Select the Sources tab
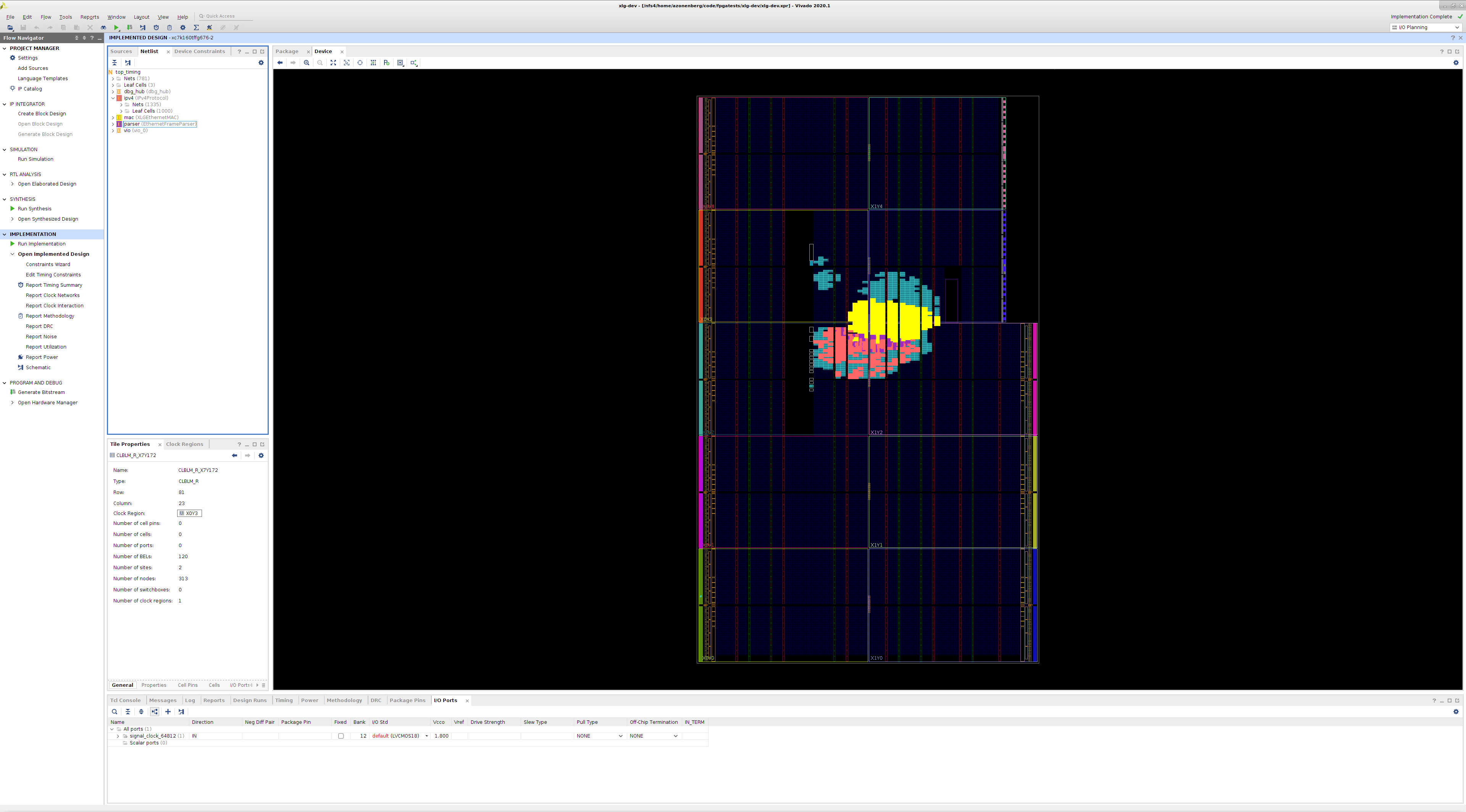Screen dimensions: 1466x812 [121, 51]
